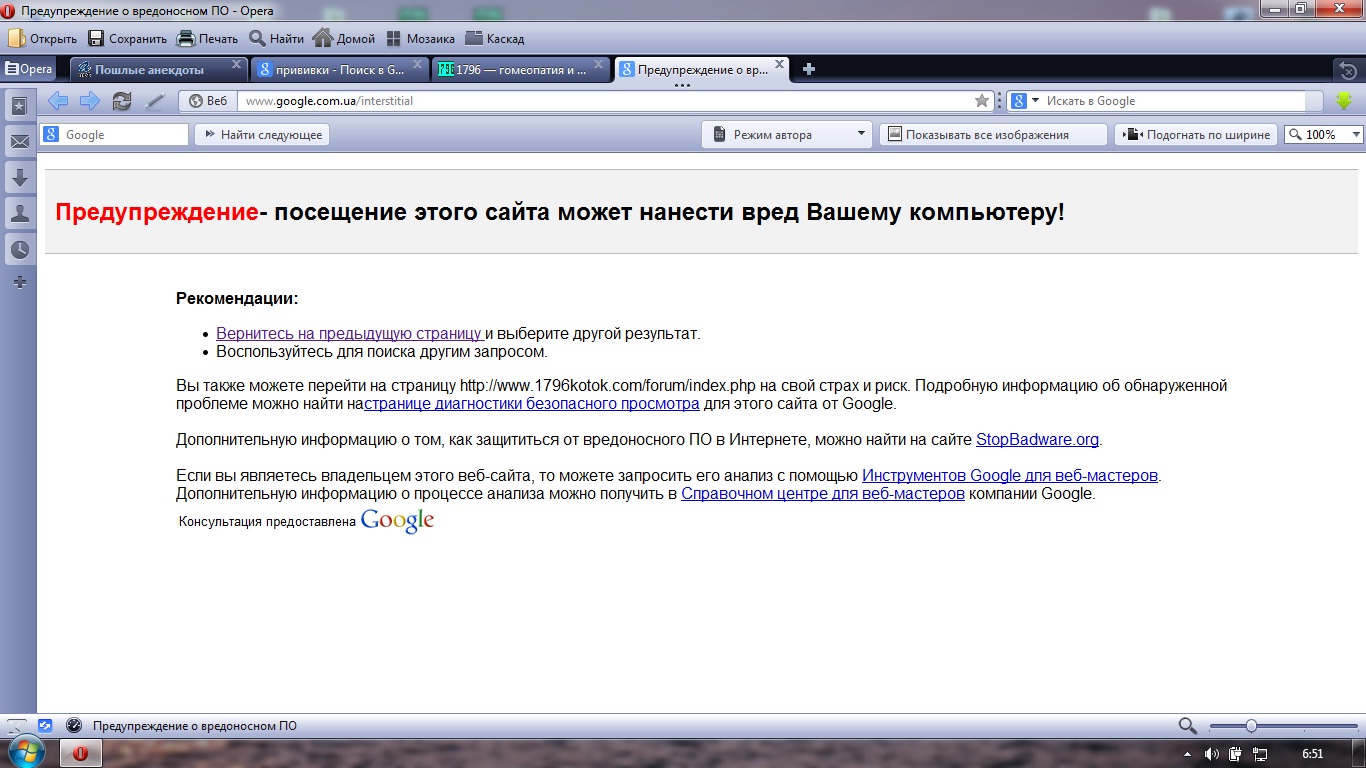The image size is (1366, 768).
Task: Open the Contacts panel person icon
Action: 19,213
